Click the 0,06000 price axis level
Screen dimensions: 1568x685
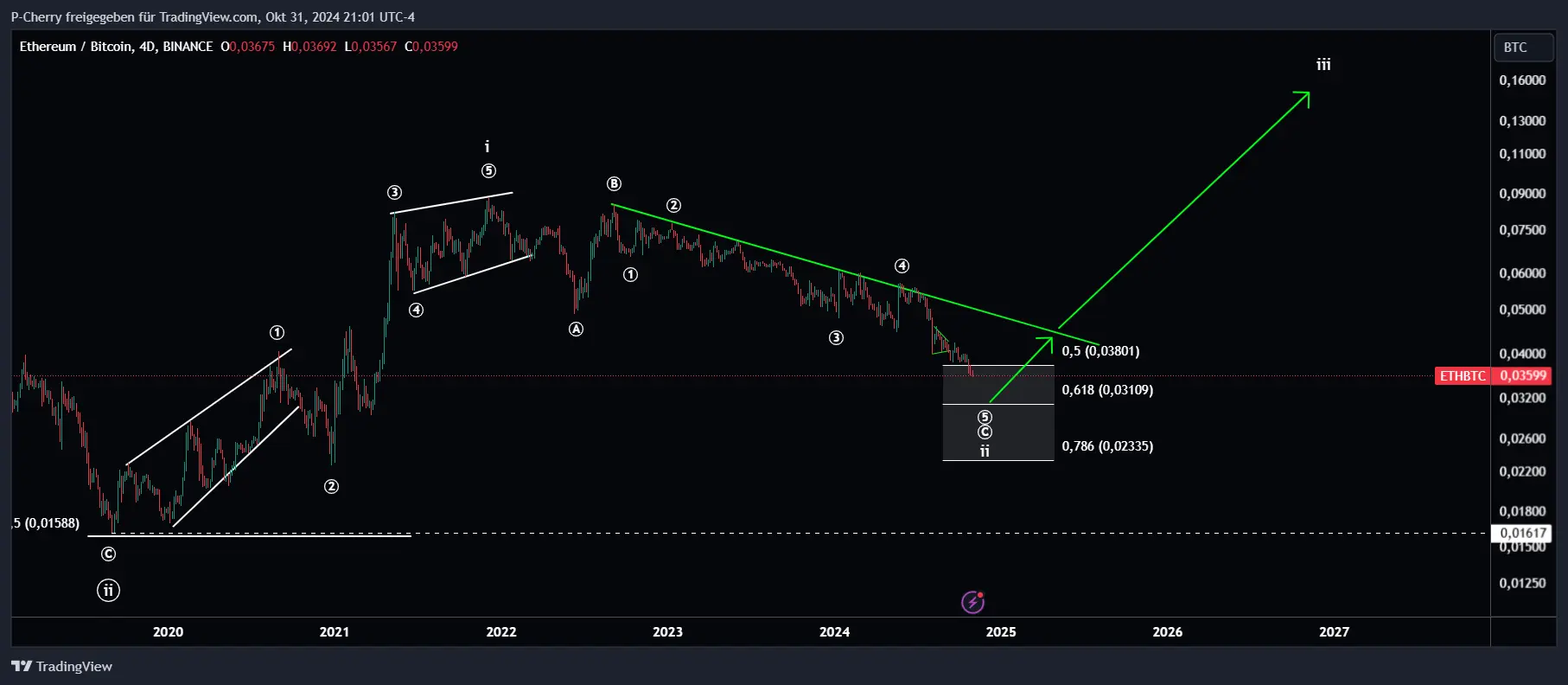click(x=1522, y=273)
